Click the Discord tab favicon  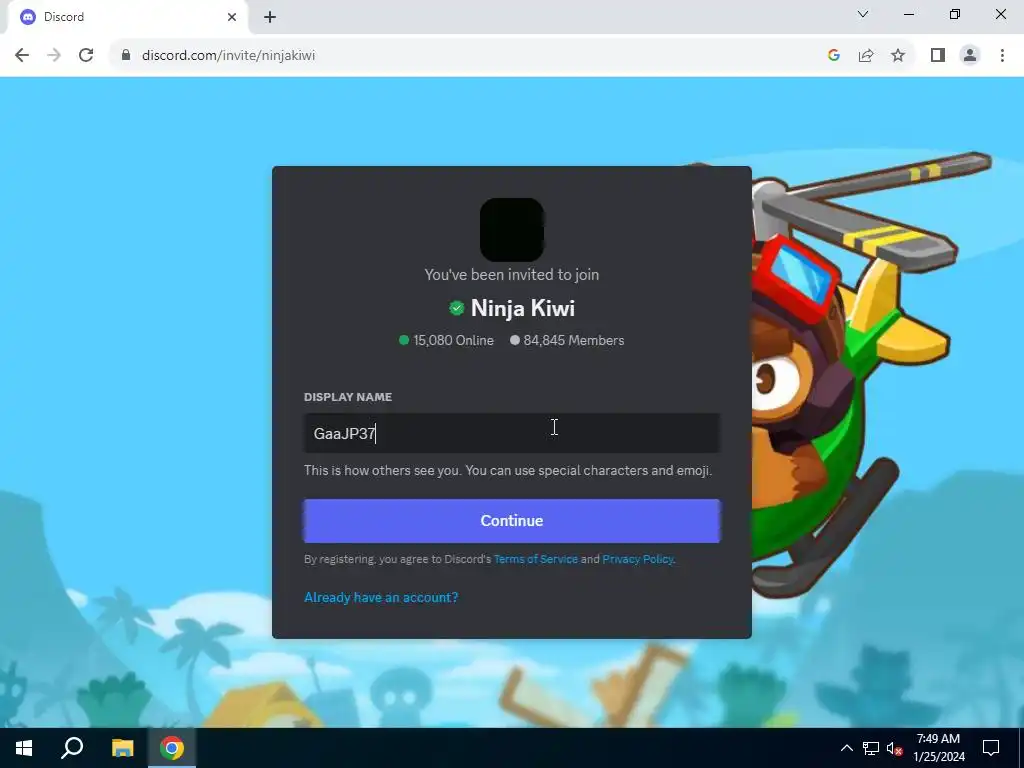pyautogui.click(x=27, y=17)
